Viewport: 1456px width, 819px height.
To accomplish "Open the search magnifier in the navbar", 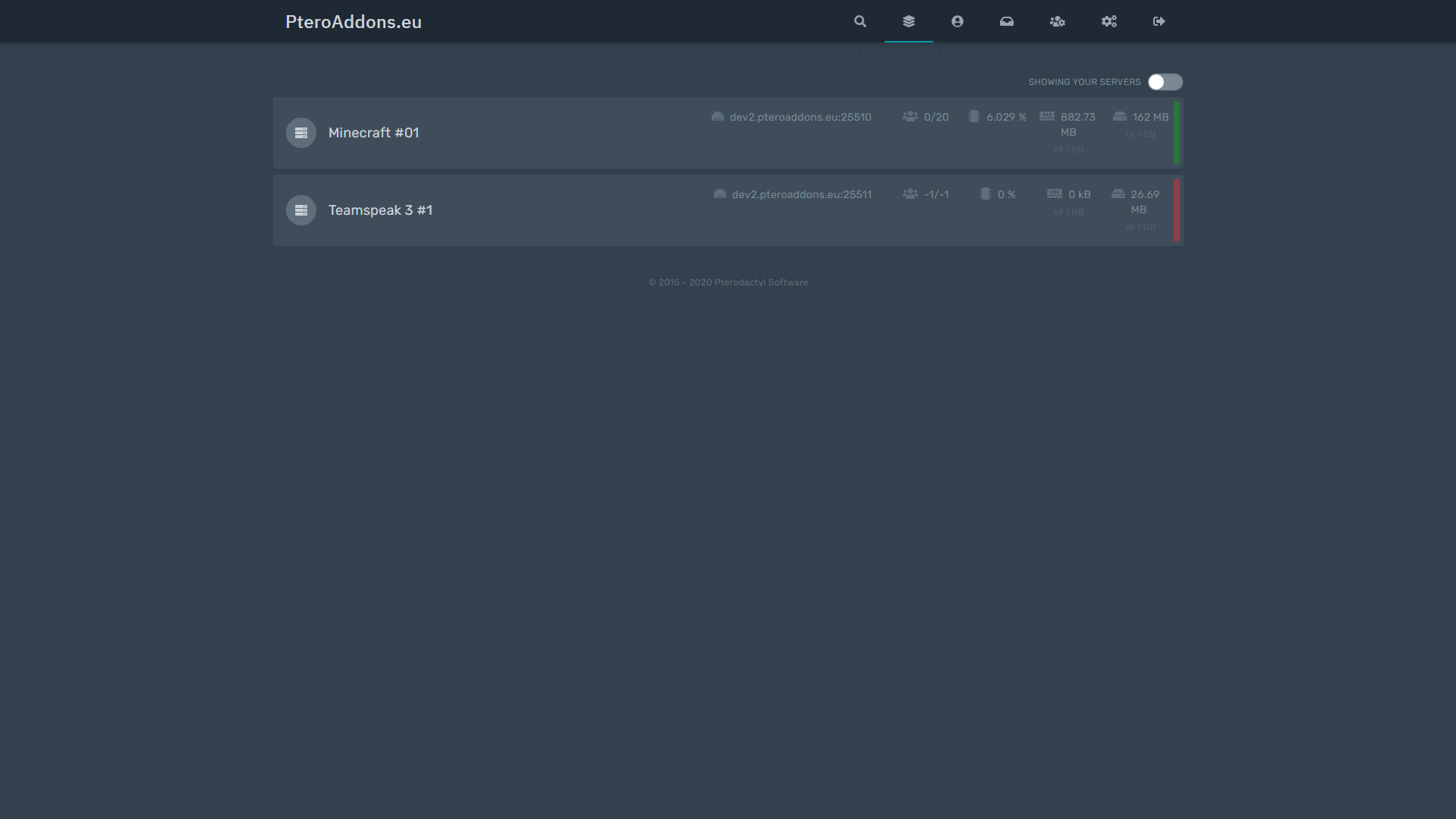I will pos(860,21).
